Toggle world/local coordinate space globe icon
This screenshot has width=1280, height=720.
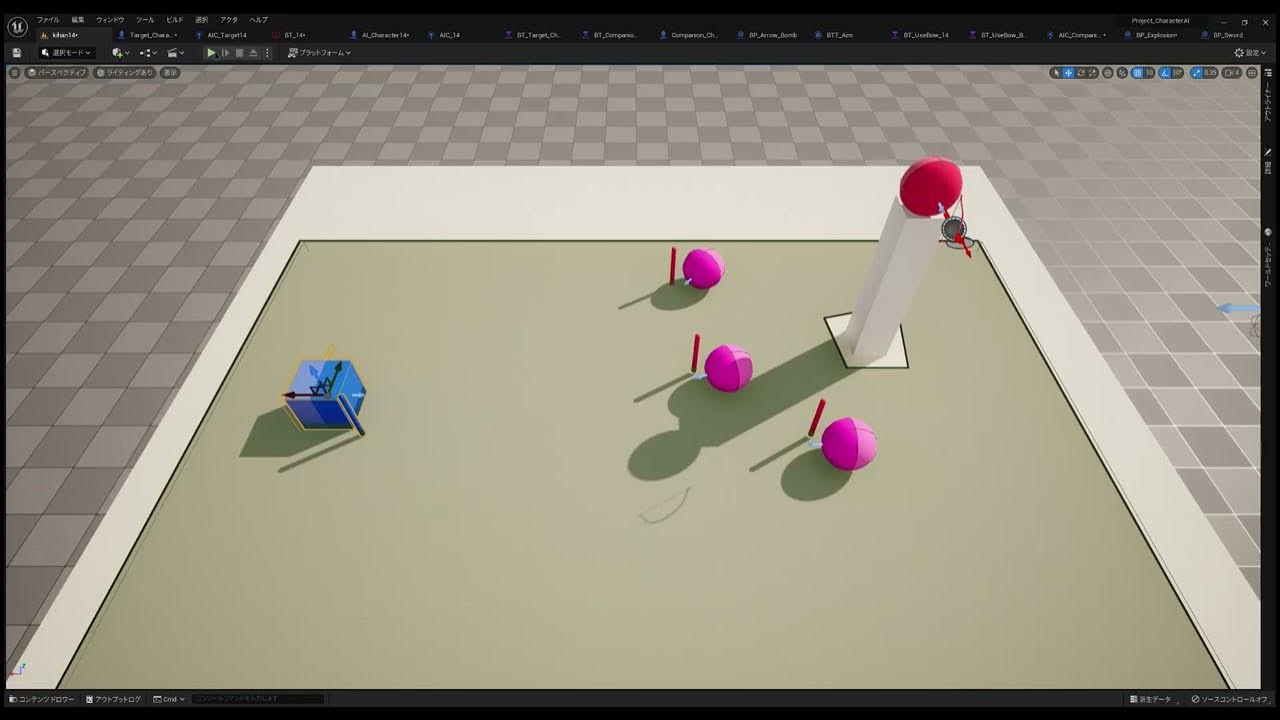[1108, 73]
